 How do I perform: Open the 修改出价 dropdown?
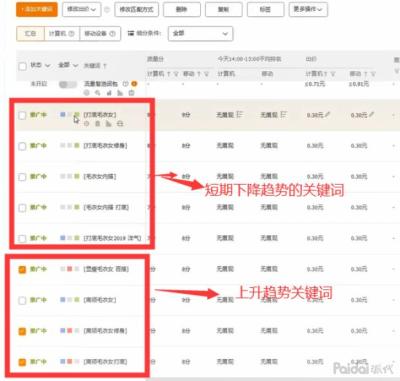(81, 9)
